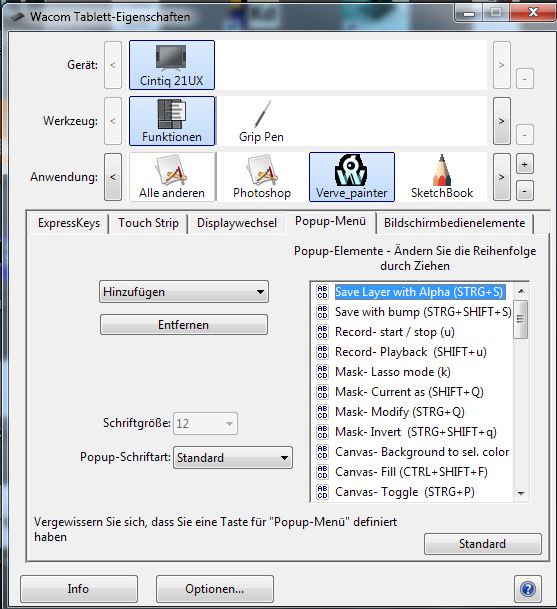Click keystroke icon beside Canvas- Fill
The image size is (557, 609).
click(322, 472)
